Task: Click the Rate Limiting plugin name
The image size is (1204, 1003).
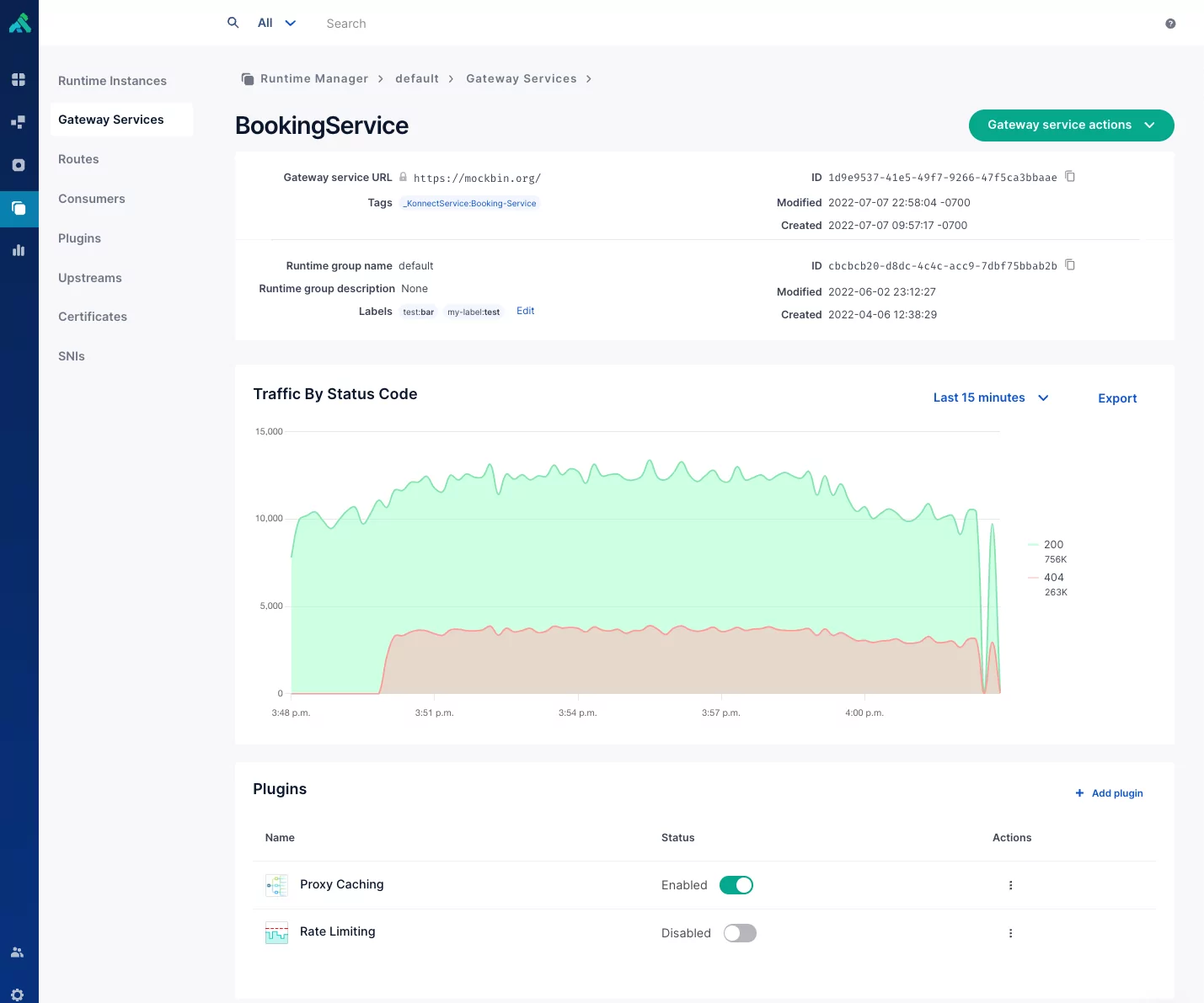Action: pyautogui.click(x=337, y=931)
